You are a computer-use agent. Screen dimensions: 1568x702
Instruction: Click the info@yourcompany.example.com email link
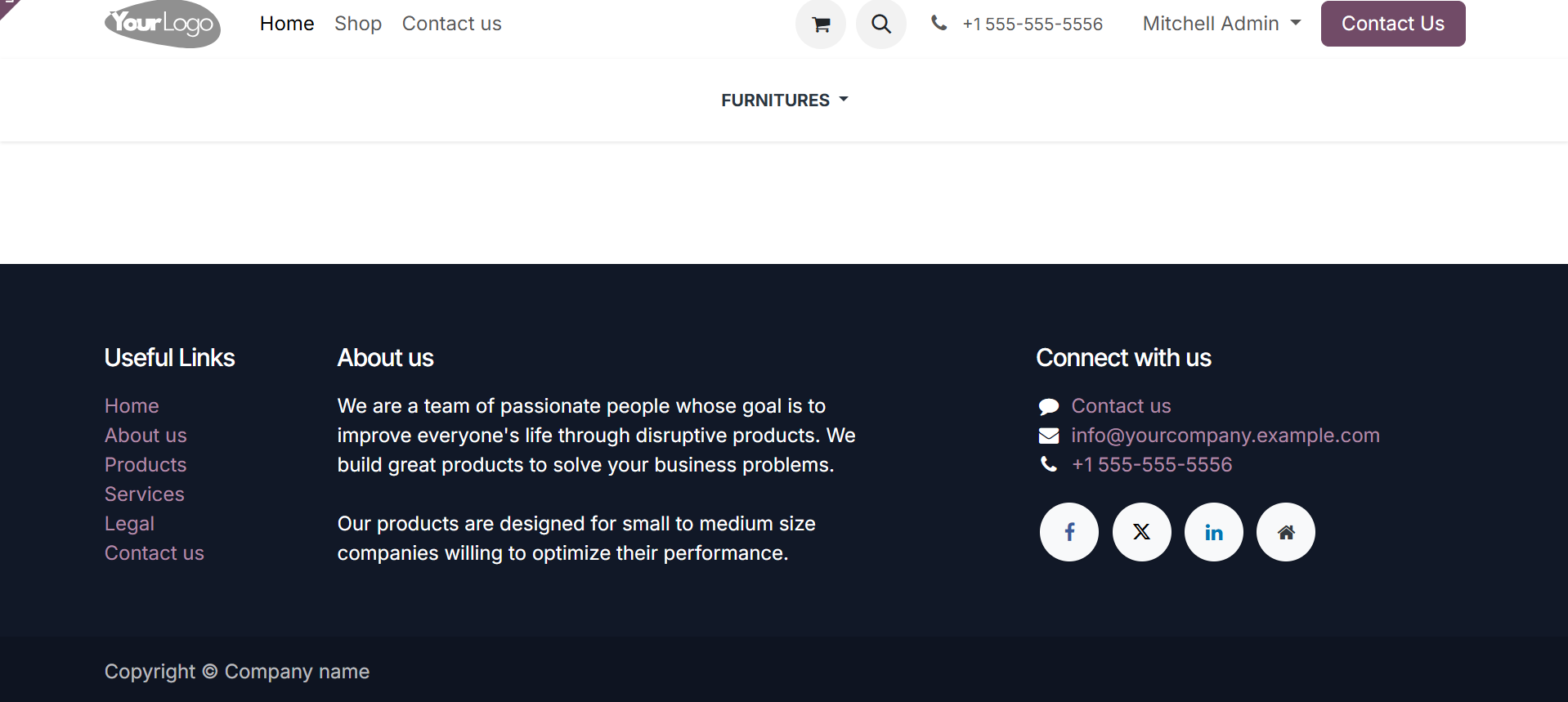coord(1225,436)
